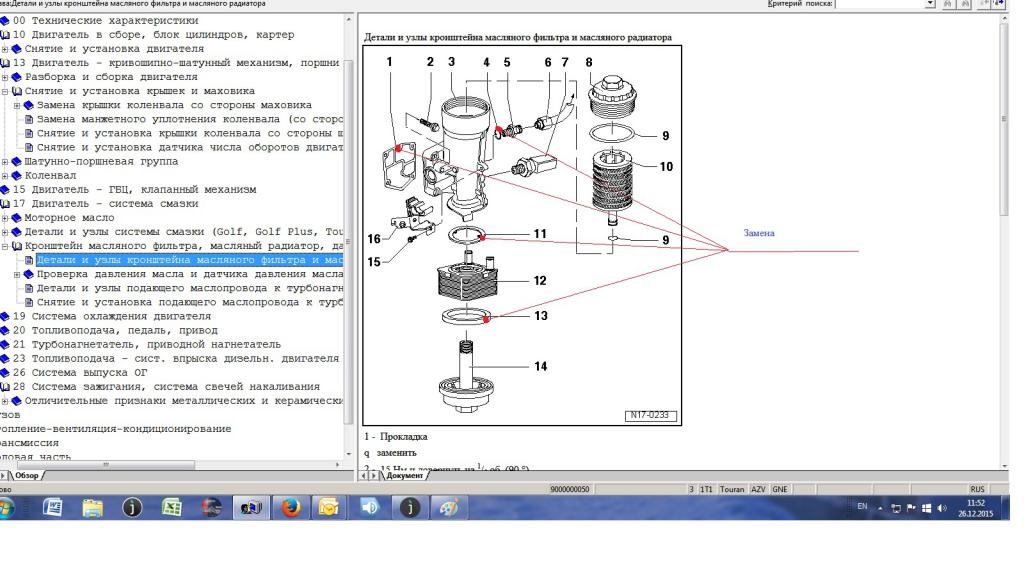Click book icon of 'Замена крышки коленвала со стороны маховика'

29,105
